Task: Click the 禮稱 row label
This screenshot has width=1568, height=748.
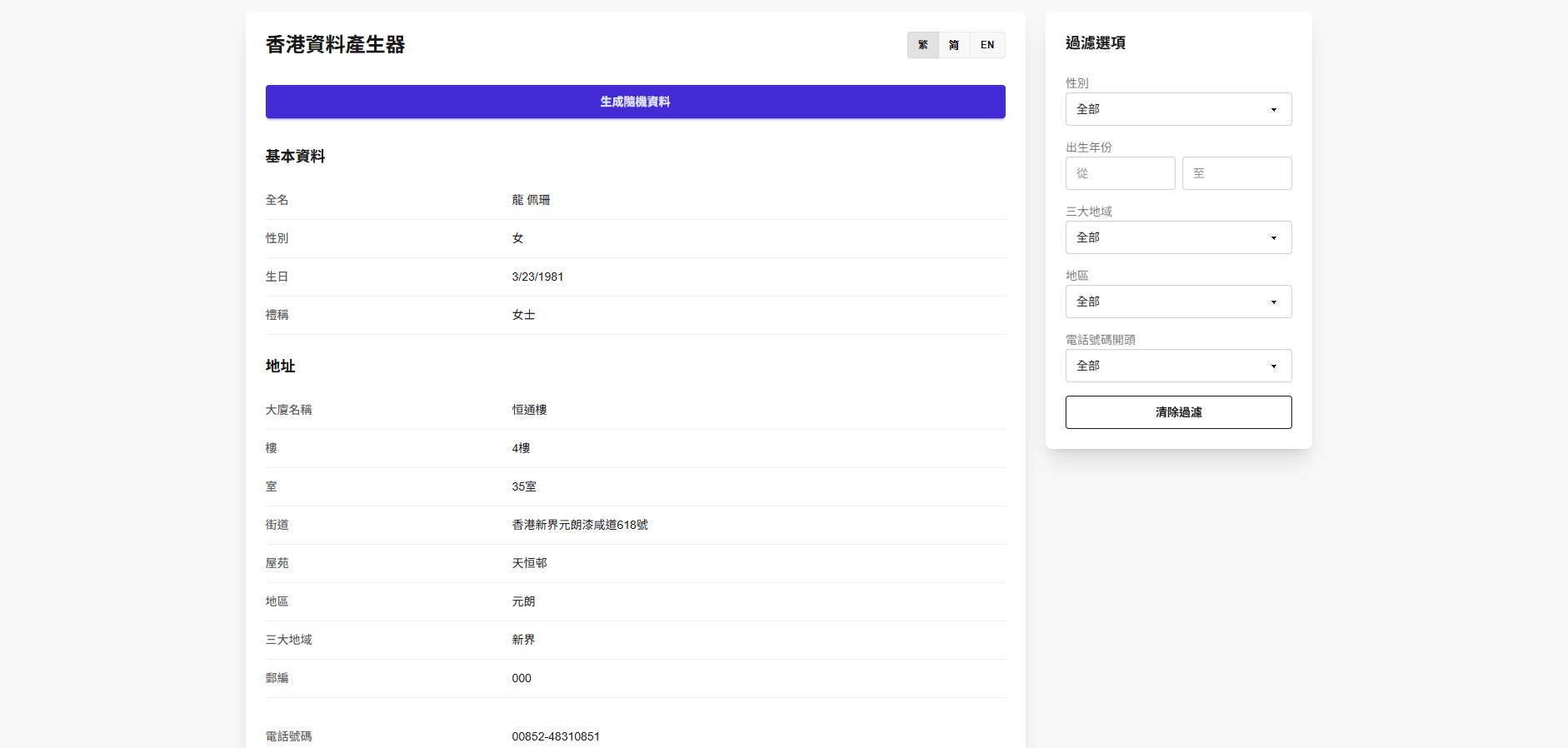Action: tap(277, 315)
